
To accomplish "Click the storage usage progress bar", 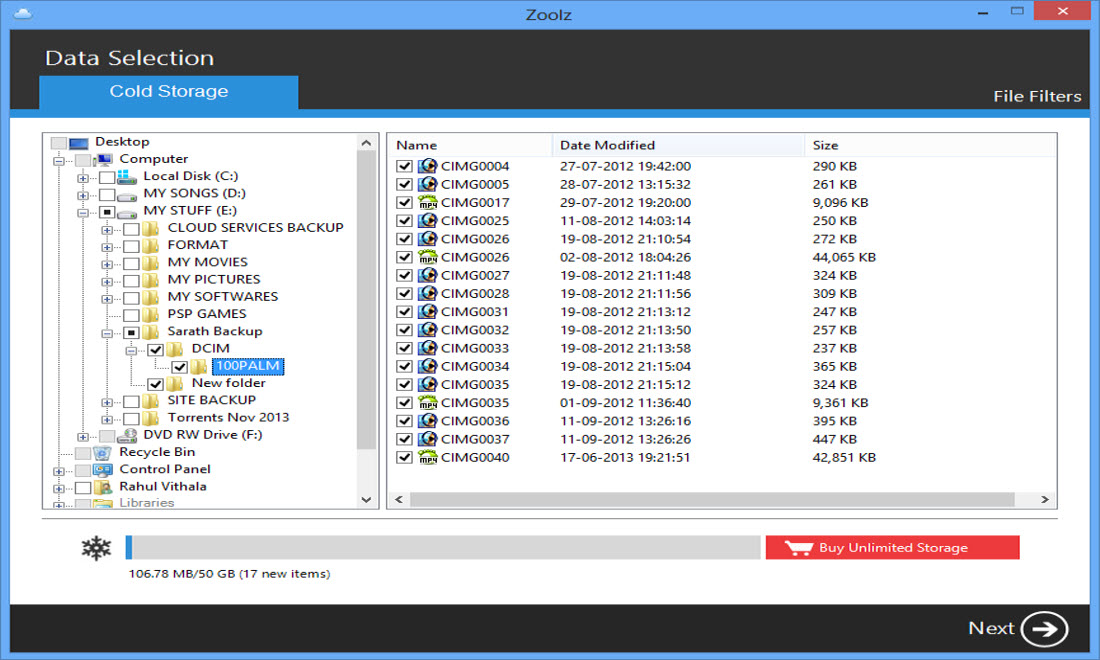I will [445, 548].
